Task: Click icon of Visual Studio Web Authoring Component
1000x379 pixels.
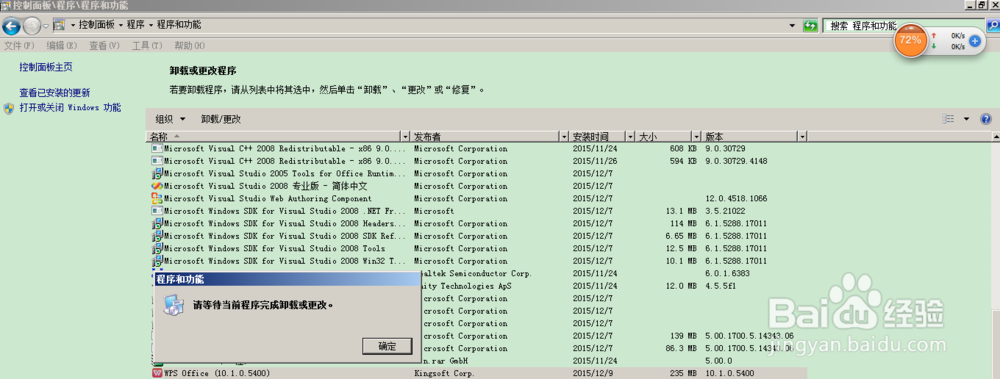Action: point(157,198)
